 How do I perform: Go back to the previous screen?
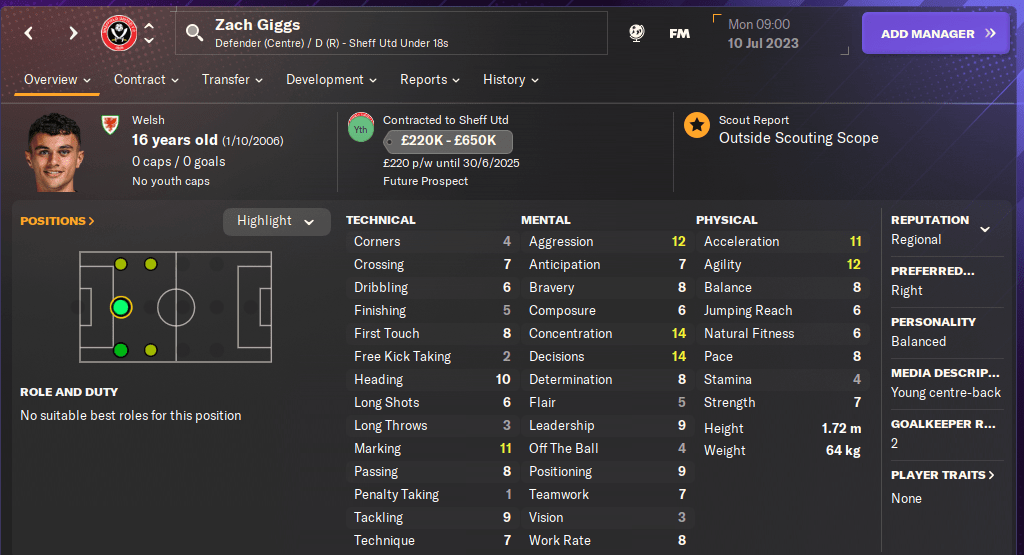pos(29,33)
